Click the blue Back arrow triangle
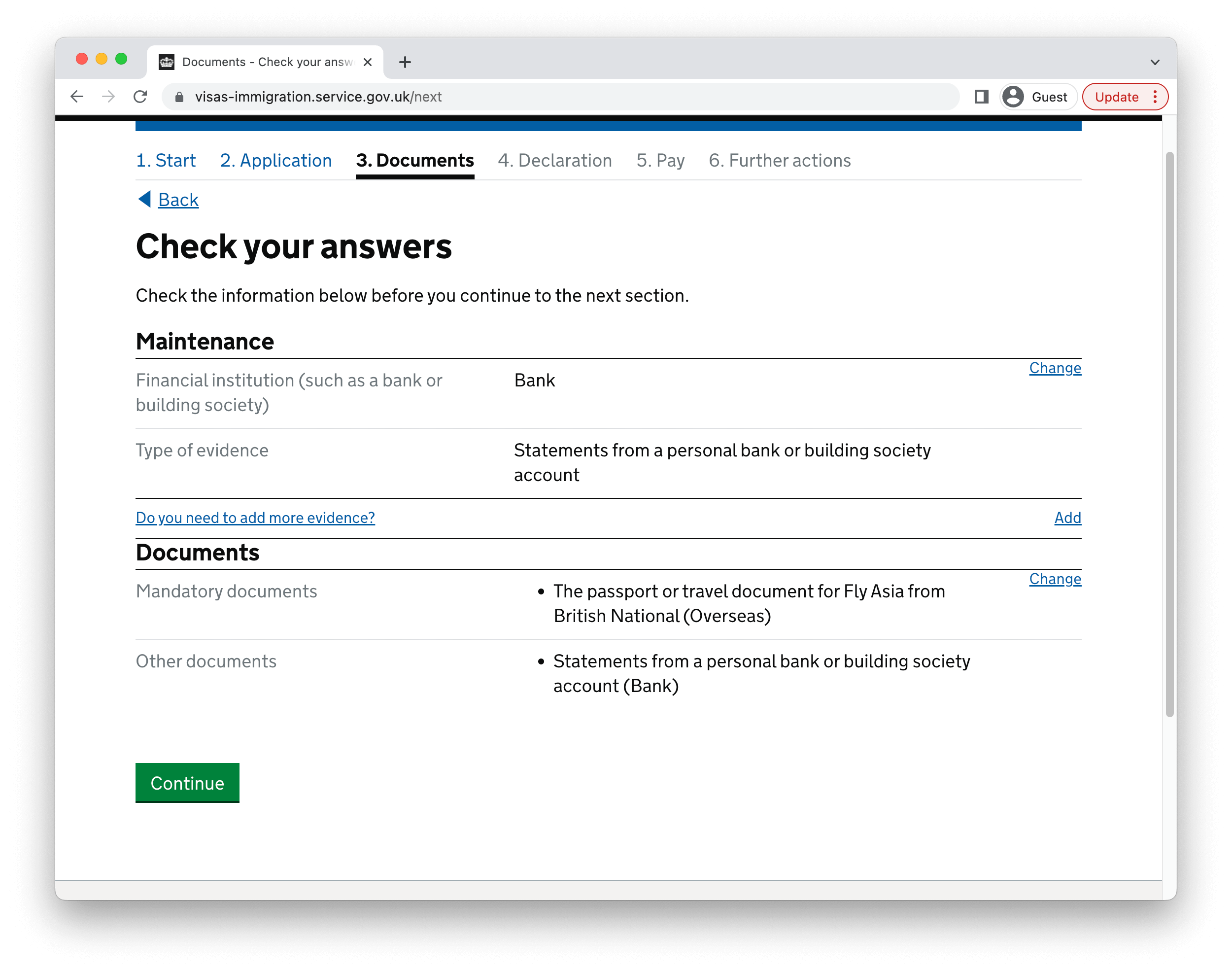 144,200
